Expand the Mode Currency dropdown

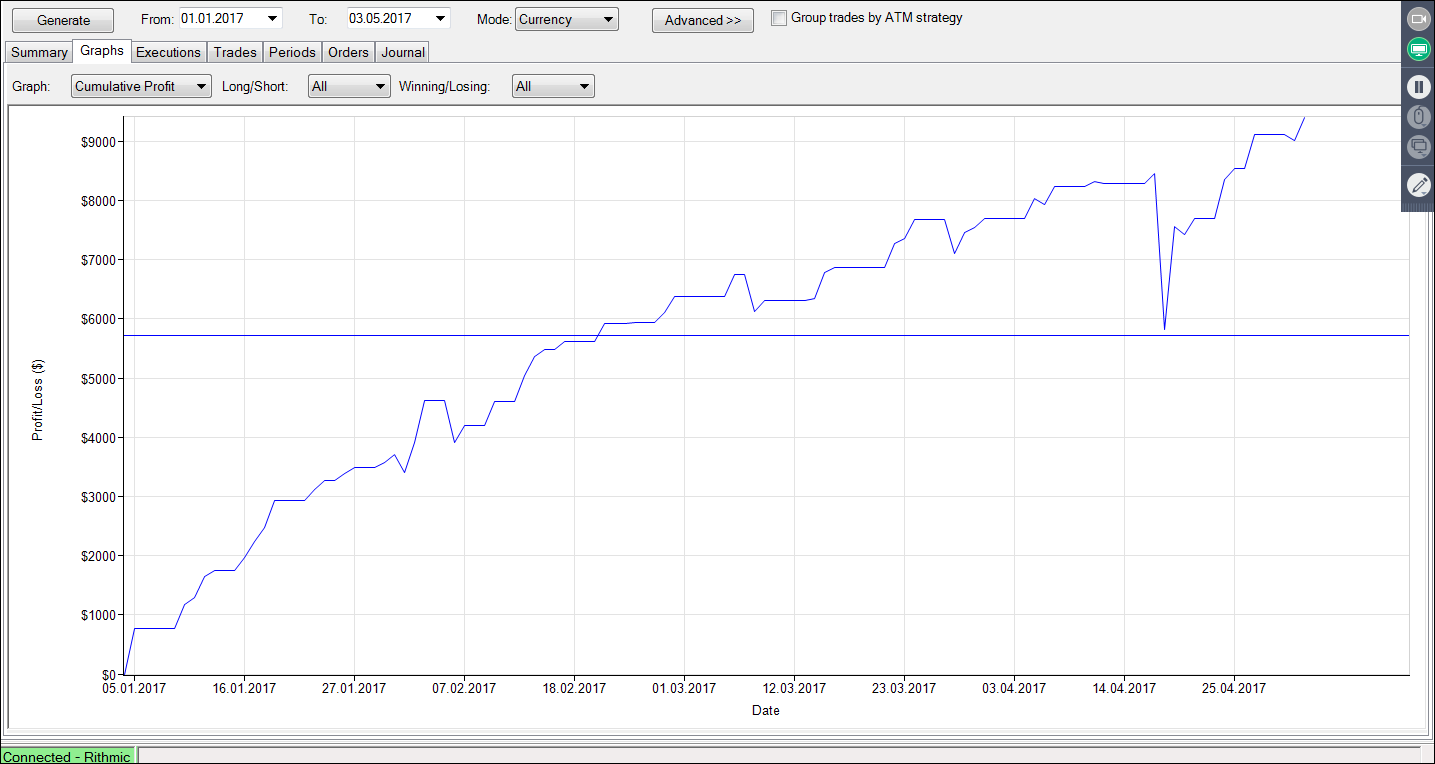608,20
